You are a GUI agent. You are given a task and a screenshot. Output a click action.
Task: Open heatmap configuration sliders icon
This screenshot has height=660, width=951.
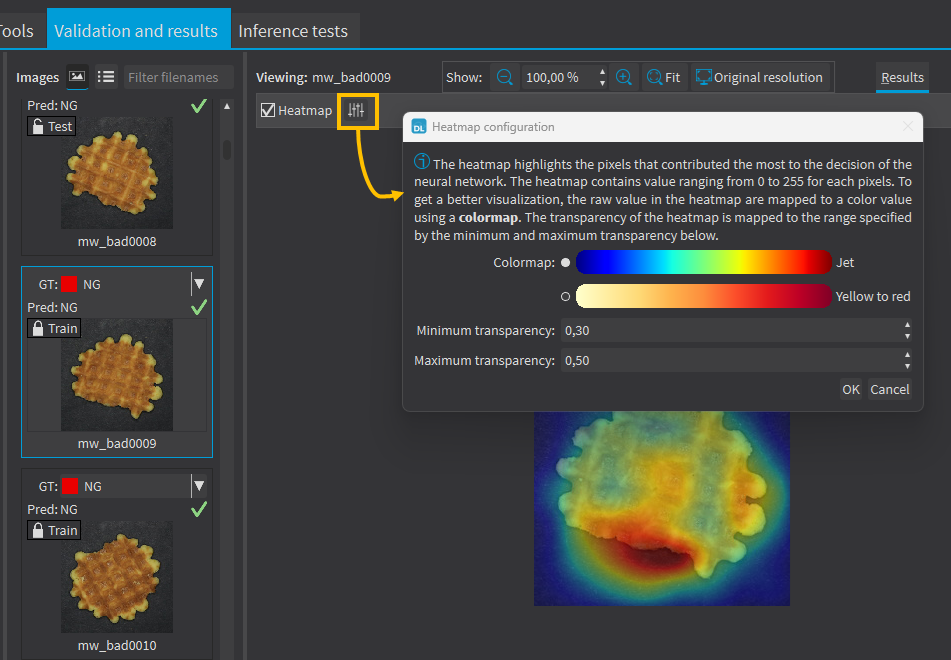point(357,111)
